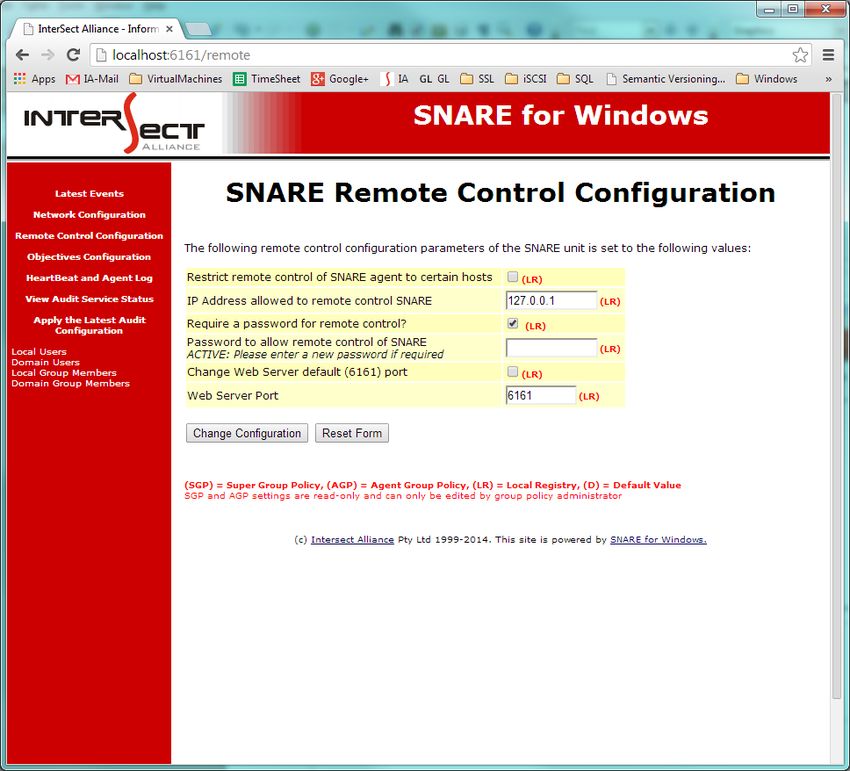This screenshot has width=850, height=771.
Task: Open Latest Events in the sidebar
Action: point(89,194)
